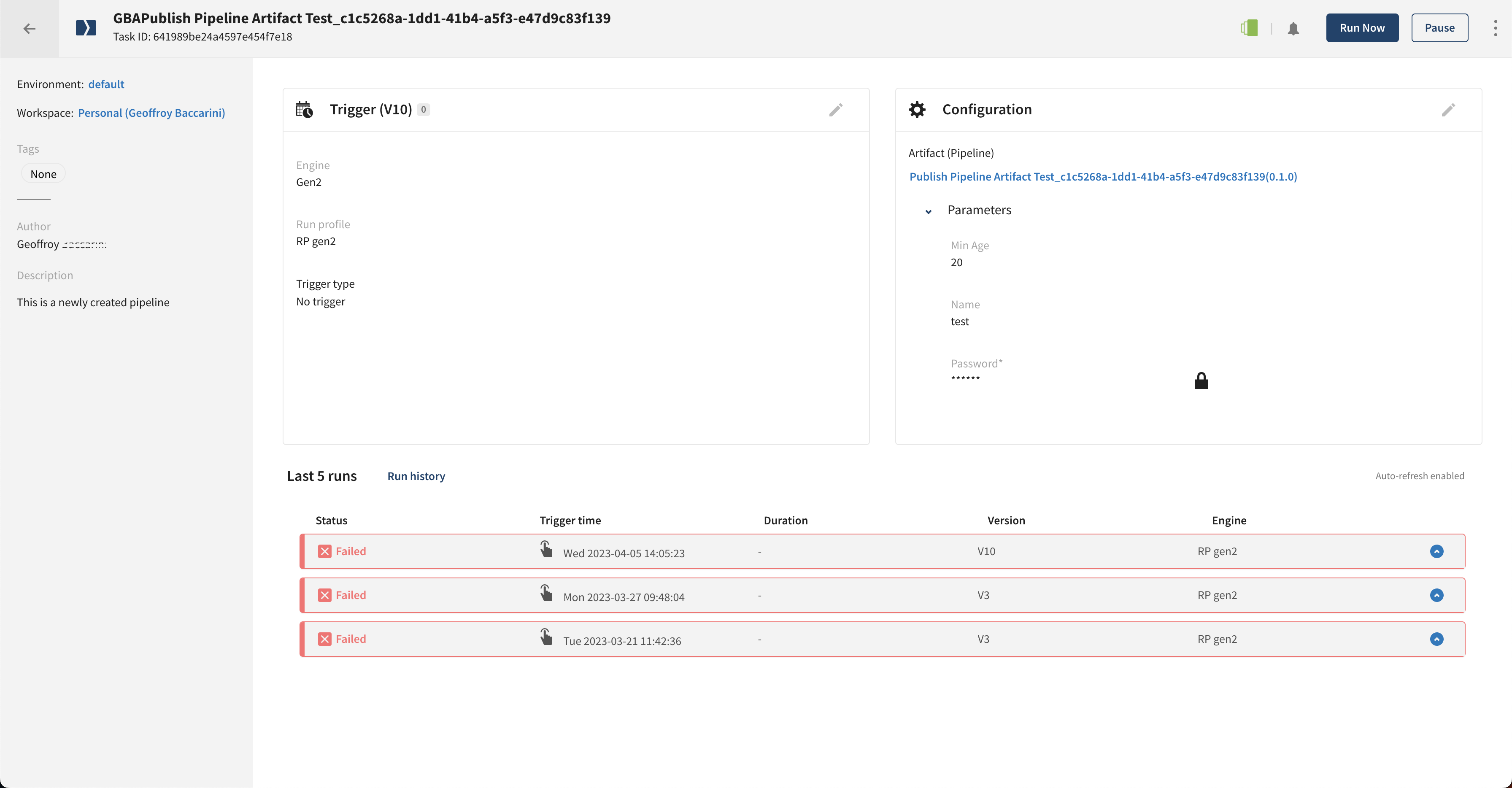Click the Name input field showing test
The image size is (1512, 788).
click(x=960, y=321)
